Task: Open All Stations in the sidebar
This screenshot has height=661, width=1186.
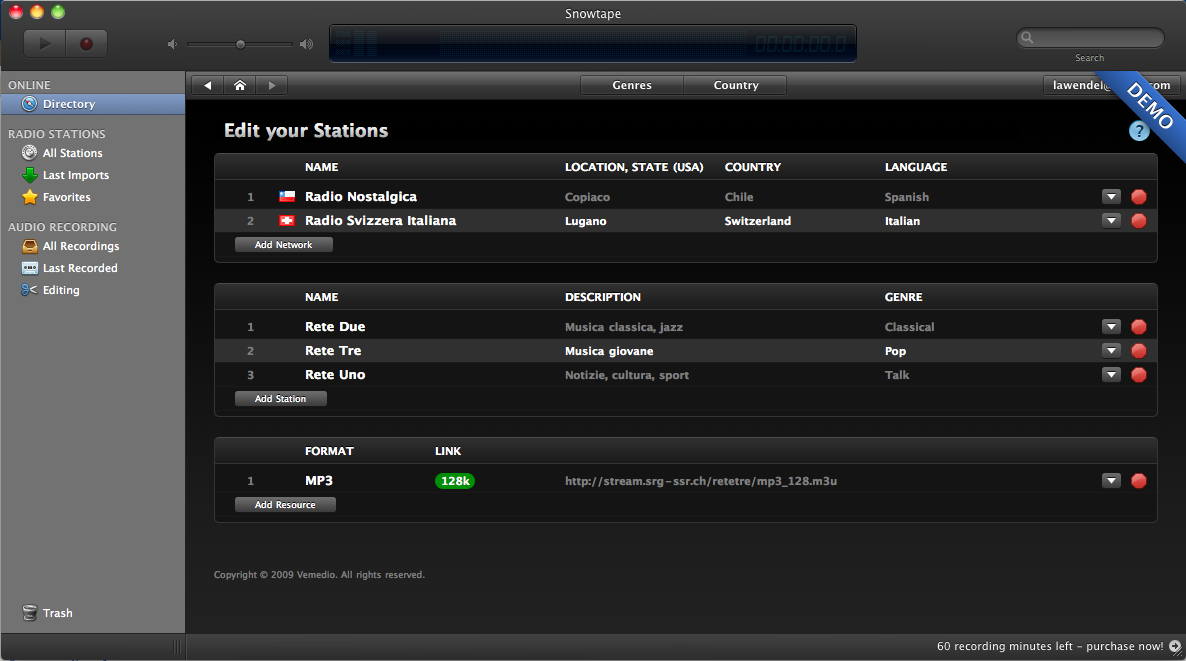Action: [x=73, y=153]
